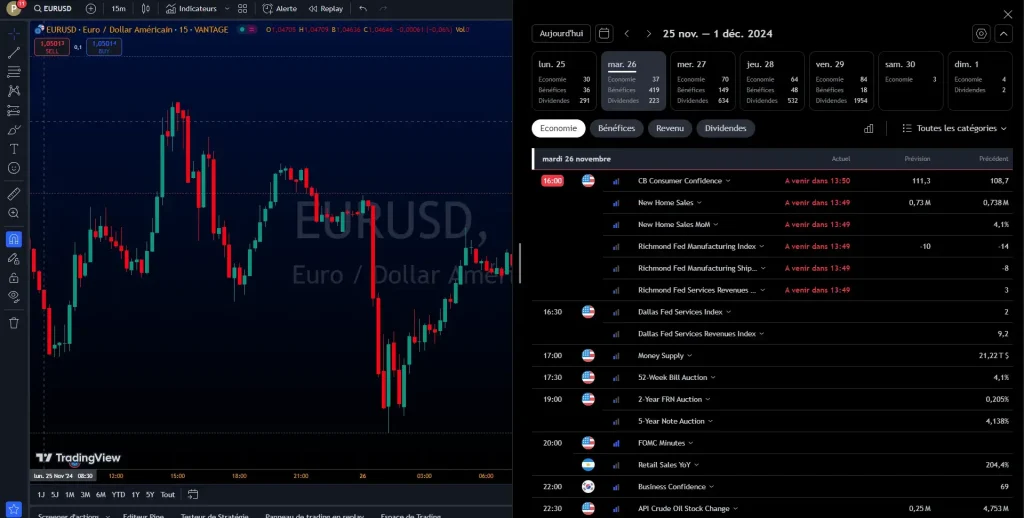Click the trash remove objects icon
1024x518 pixels.
[x=14, y=323]
